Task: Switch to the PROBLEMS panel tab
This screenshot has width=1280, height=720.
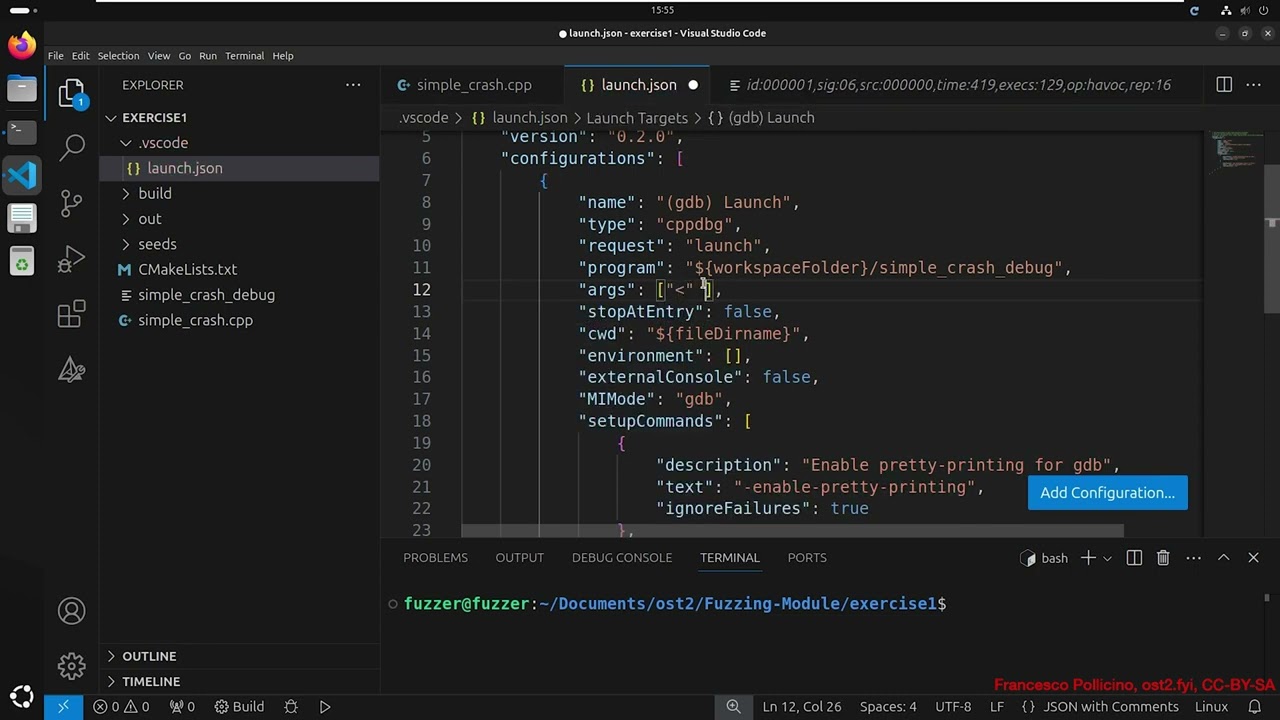Action: click(x=435, y=558)
